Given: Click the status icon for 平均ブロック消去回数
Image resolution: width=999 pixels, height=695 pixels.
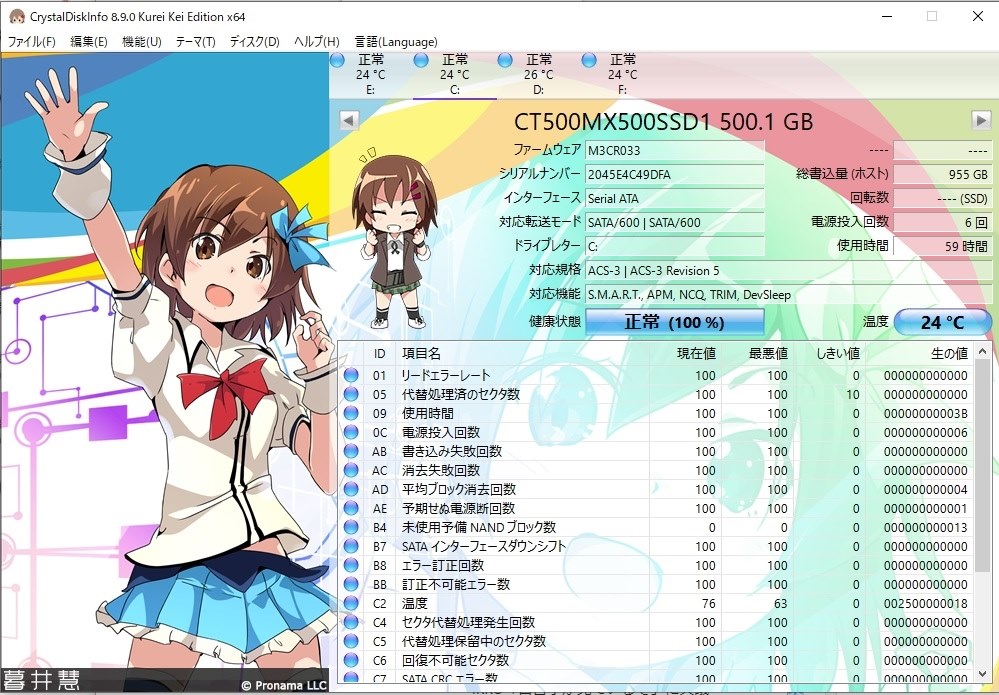Looking at the screenshot, I should tap(351, 489).
